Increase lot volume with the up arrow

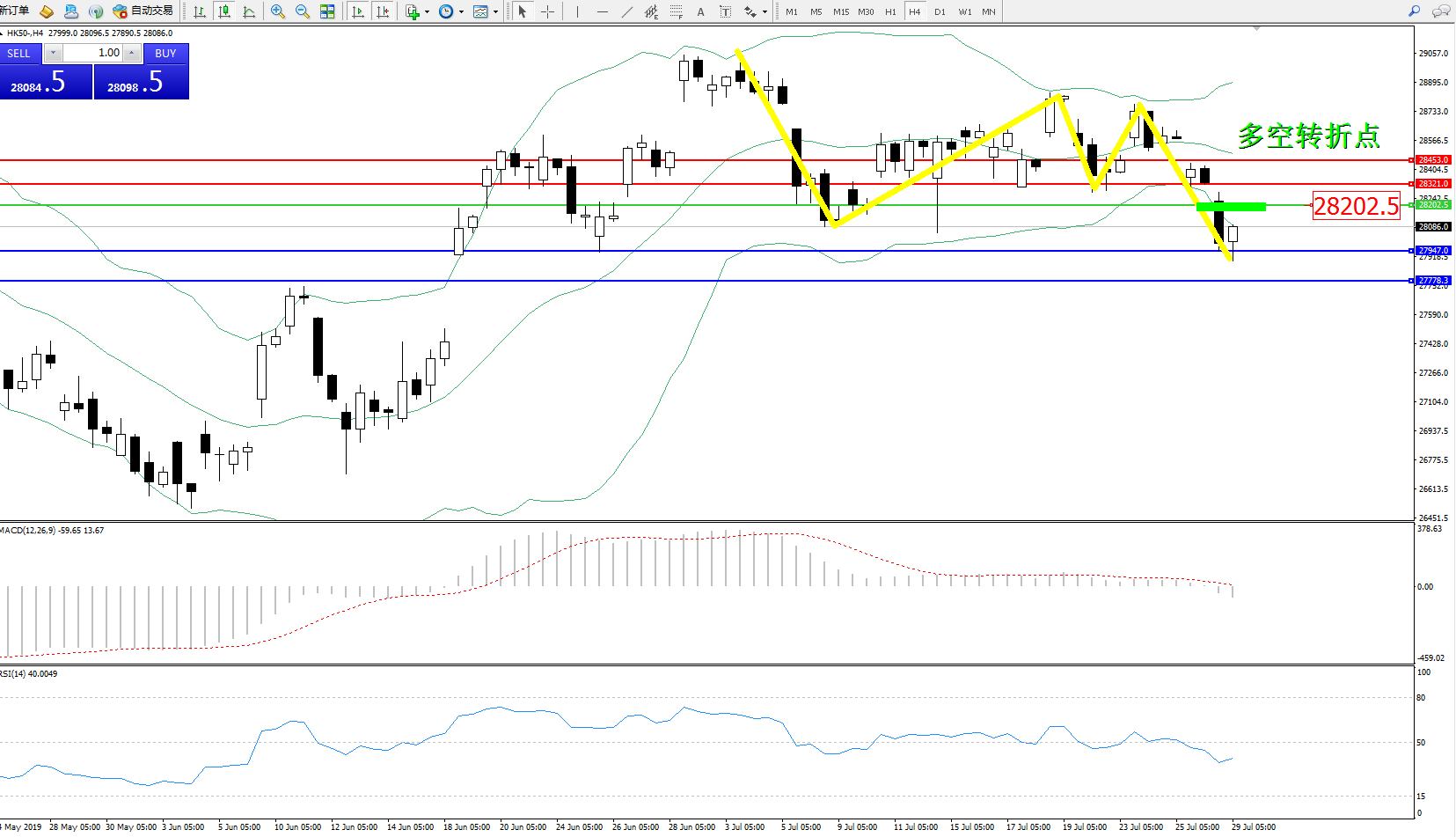pos(131,53)
